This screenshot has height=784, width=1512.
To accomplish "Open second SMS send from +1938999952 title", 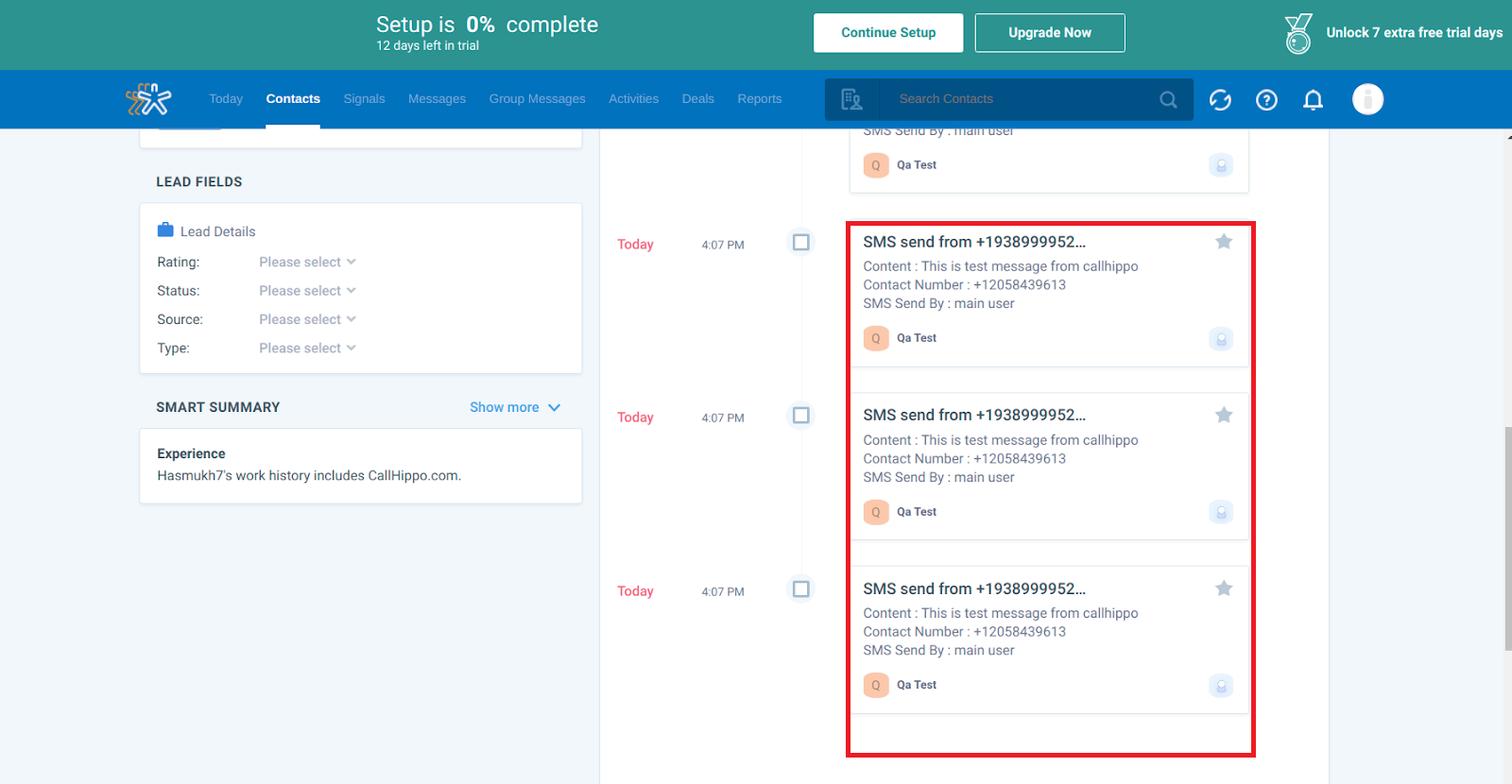I will (974, 415).
